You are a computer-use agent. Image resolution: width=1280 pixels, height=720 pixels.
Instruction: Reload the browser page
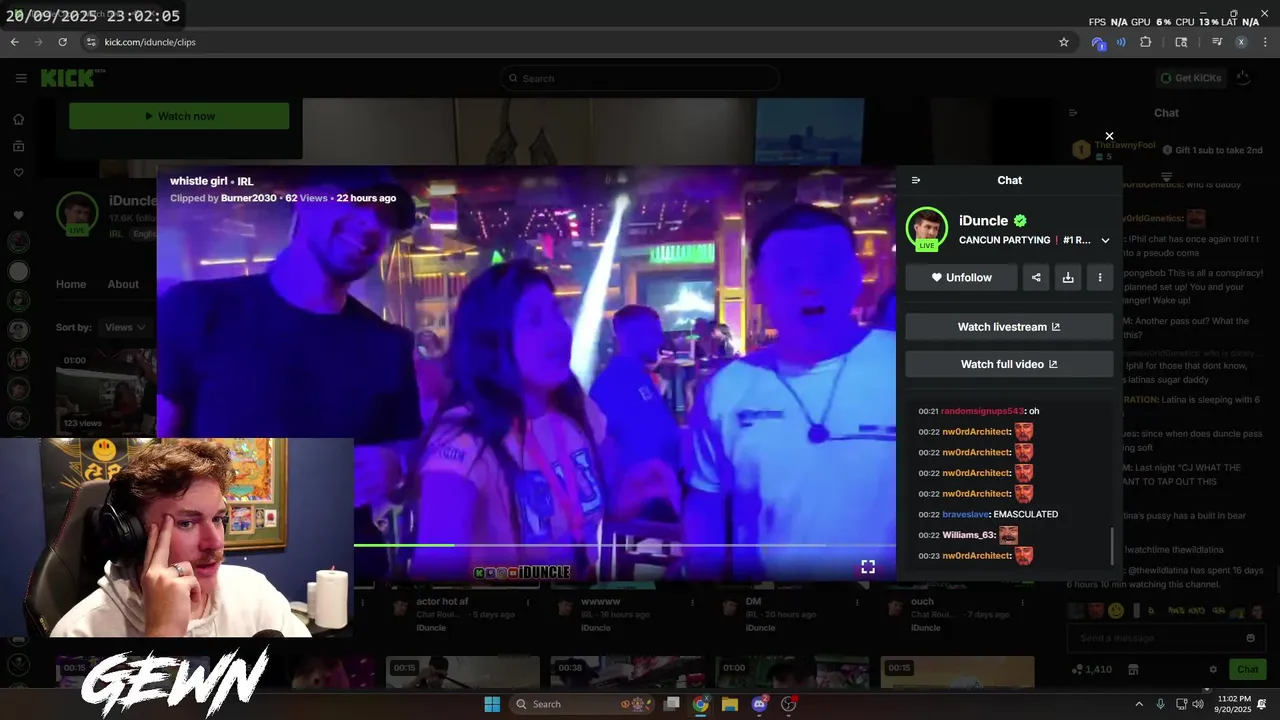[62, 42]
